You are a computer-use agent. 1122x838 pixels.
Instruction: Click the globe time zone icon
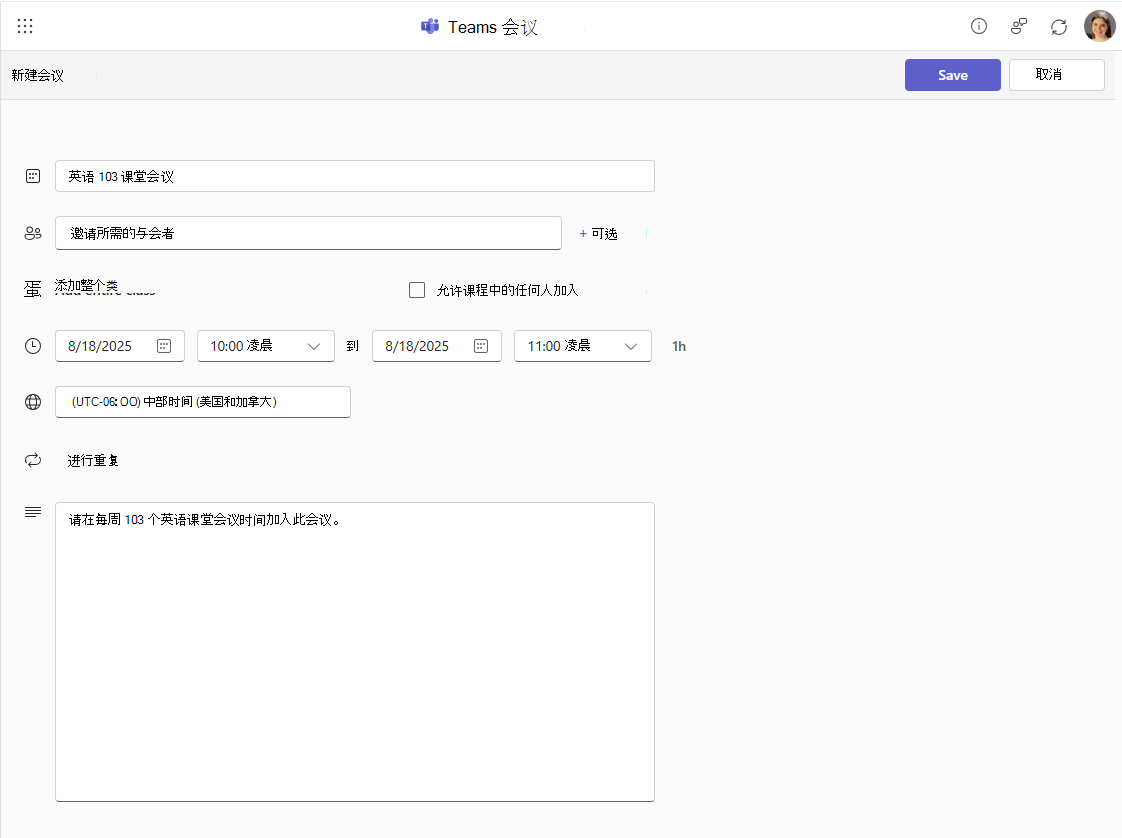tap(33, 402)
